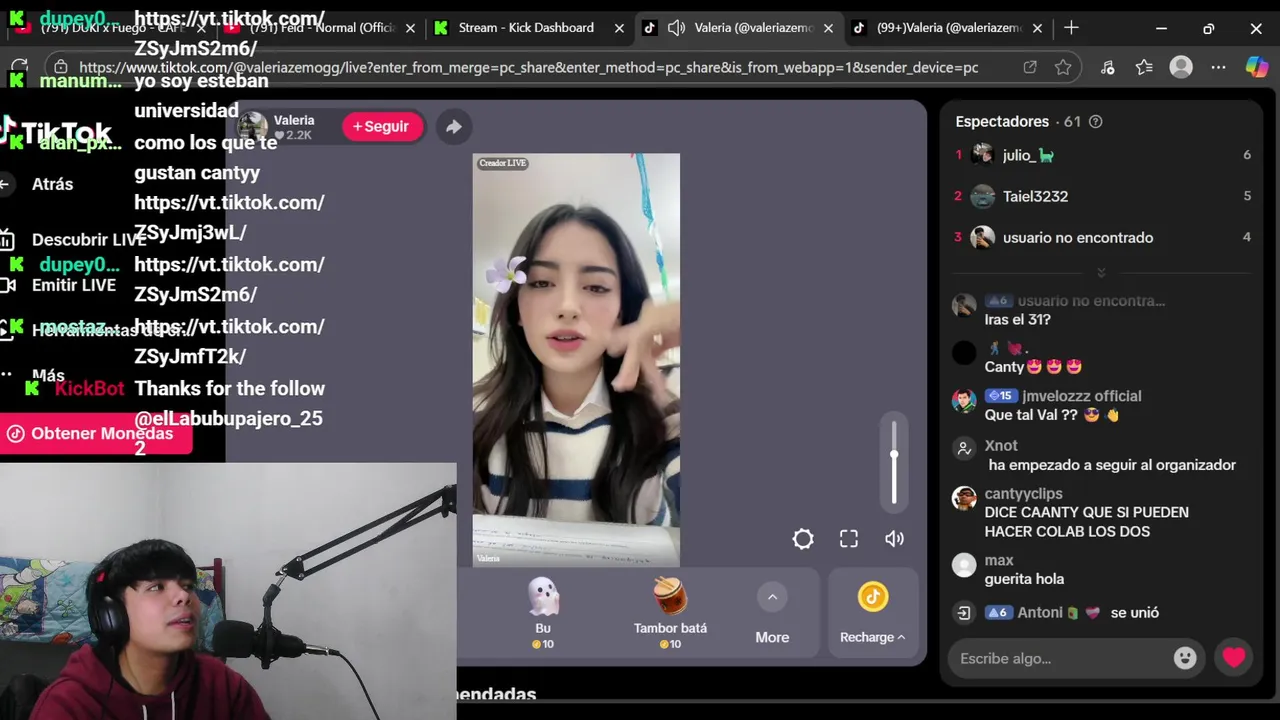Open a new browser tab
The height and width of the screenshot is (720, 1280).
(1071, 28)
